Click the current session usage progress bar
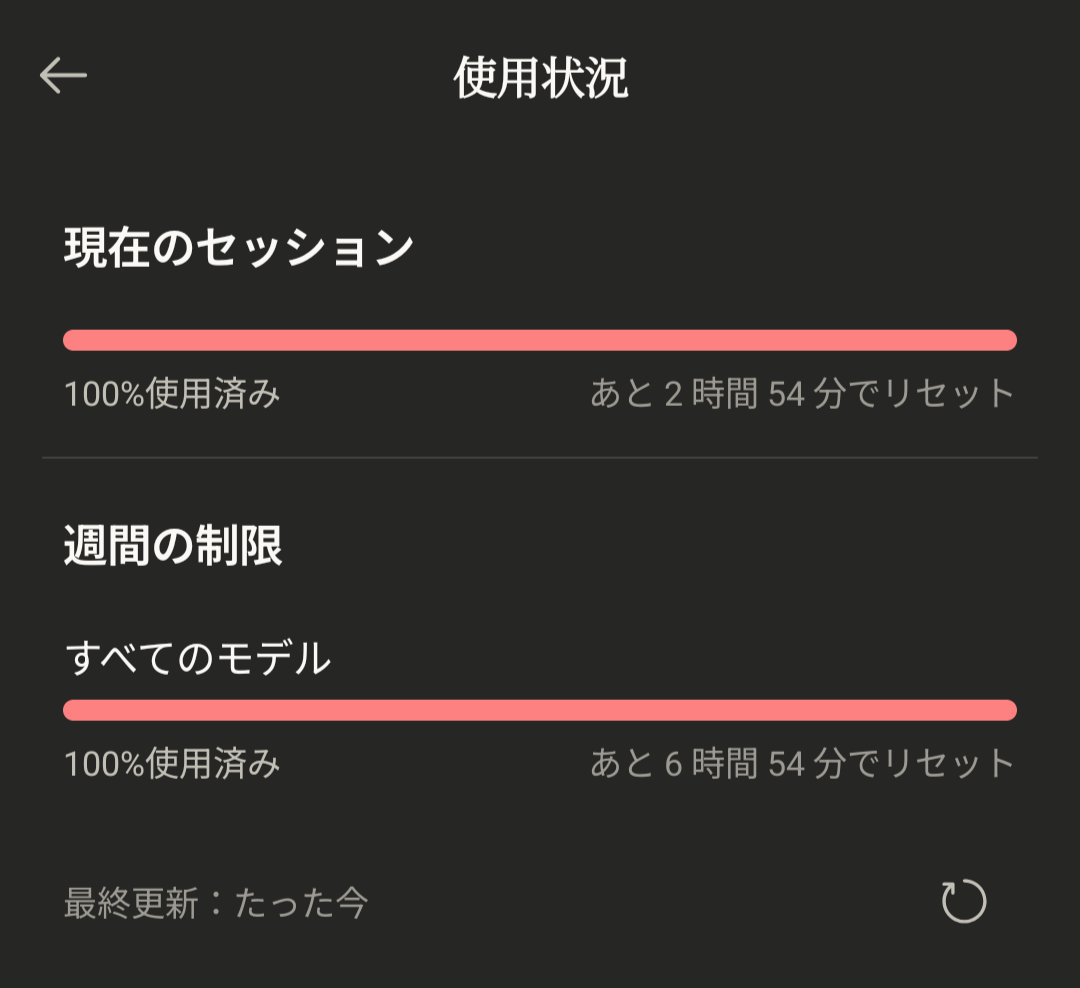 click(x=540, y=340)
